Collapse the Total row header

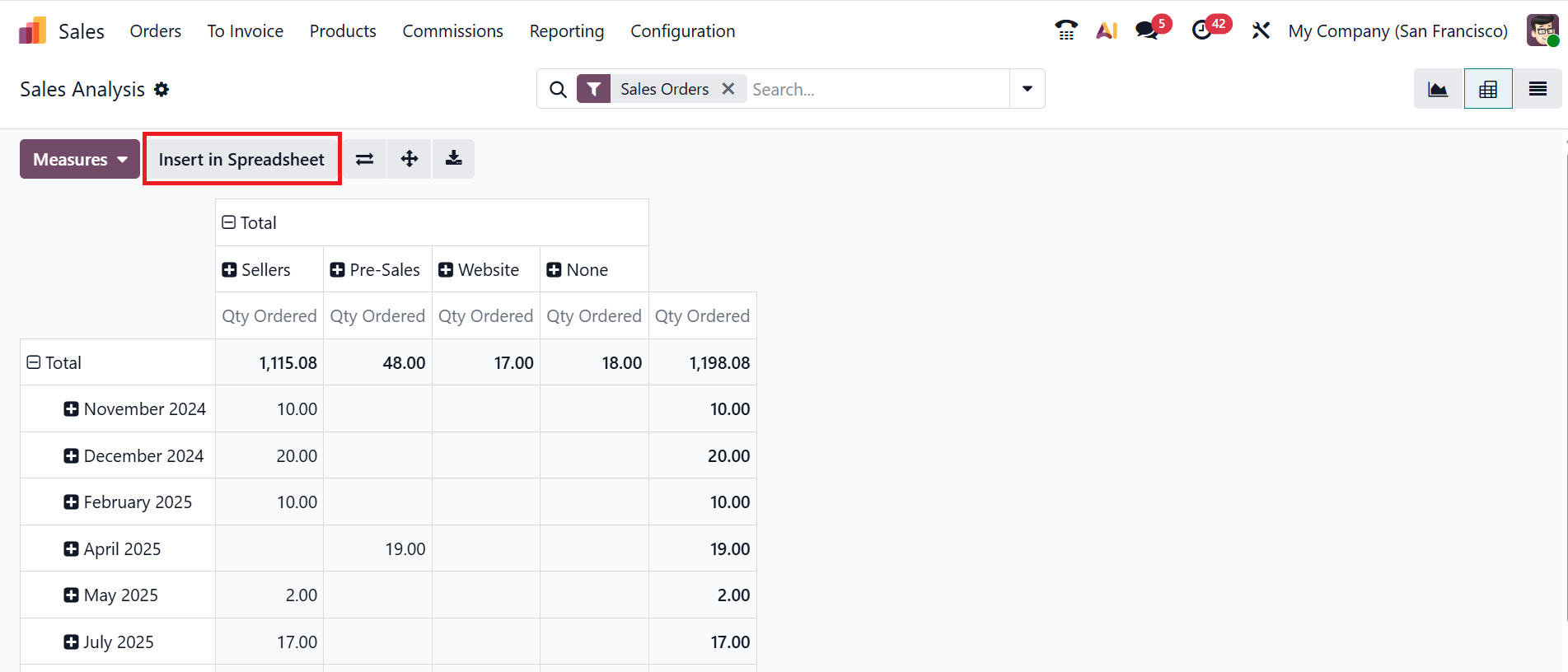(x=54, y=362)
